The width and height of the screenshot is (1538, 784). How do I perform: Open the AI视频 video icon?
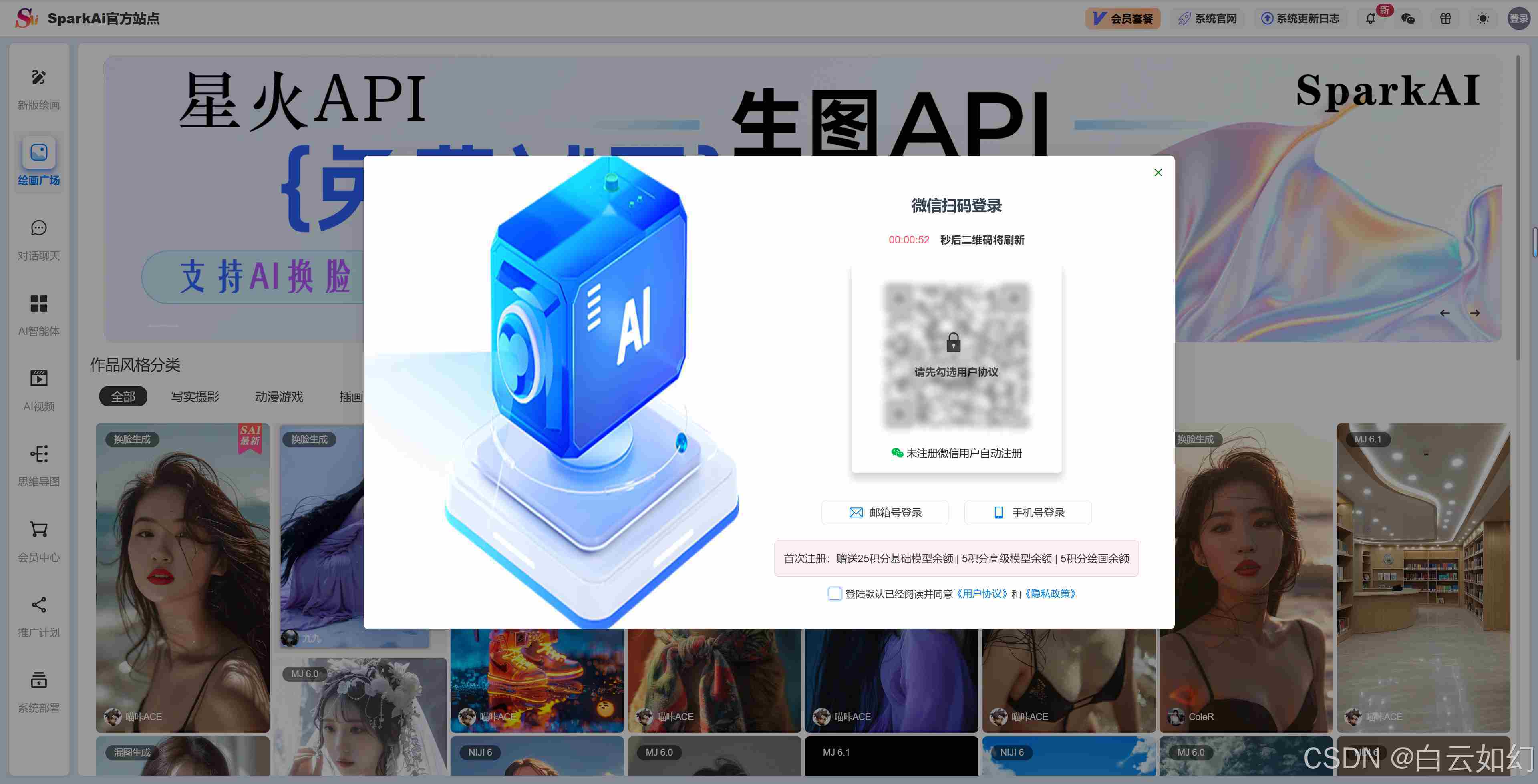click(x=39, y=378)
